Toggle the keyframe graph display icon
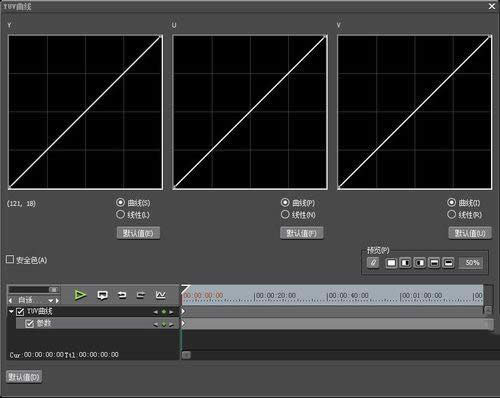This screenshot has width=500, height=398. tap(161, 295)
